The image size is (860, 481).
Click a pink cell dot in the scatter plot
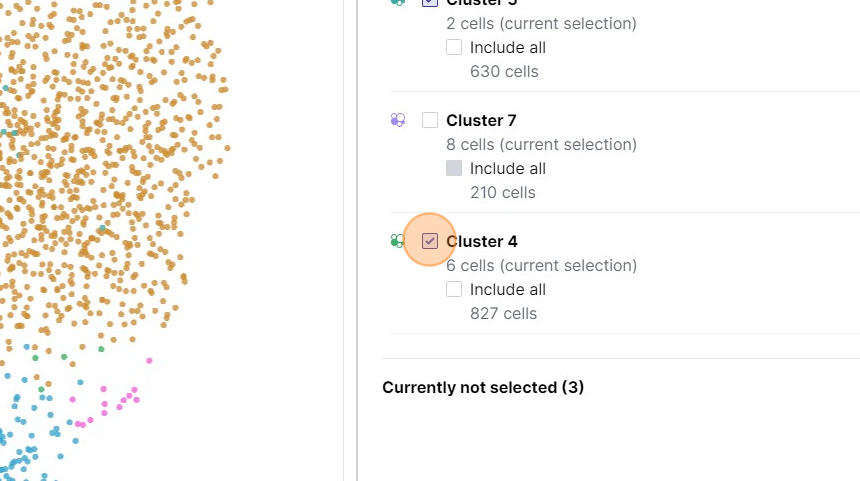(149, 361)
